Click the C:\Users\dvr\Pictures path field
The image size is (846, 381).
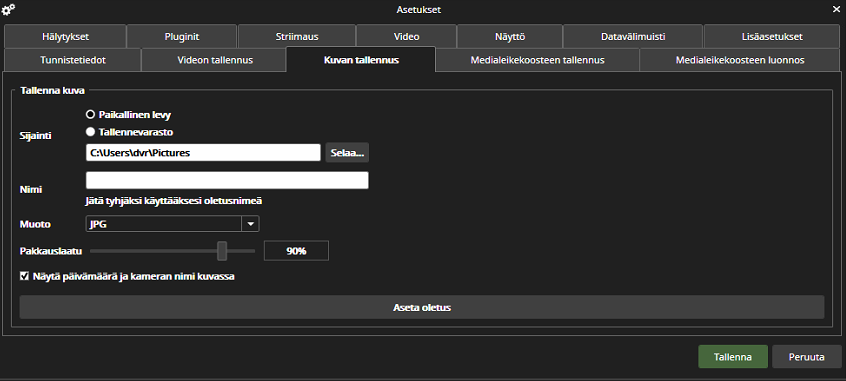click(x=203, y=153)
